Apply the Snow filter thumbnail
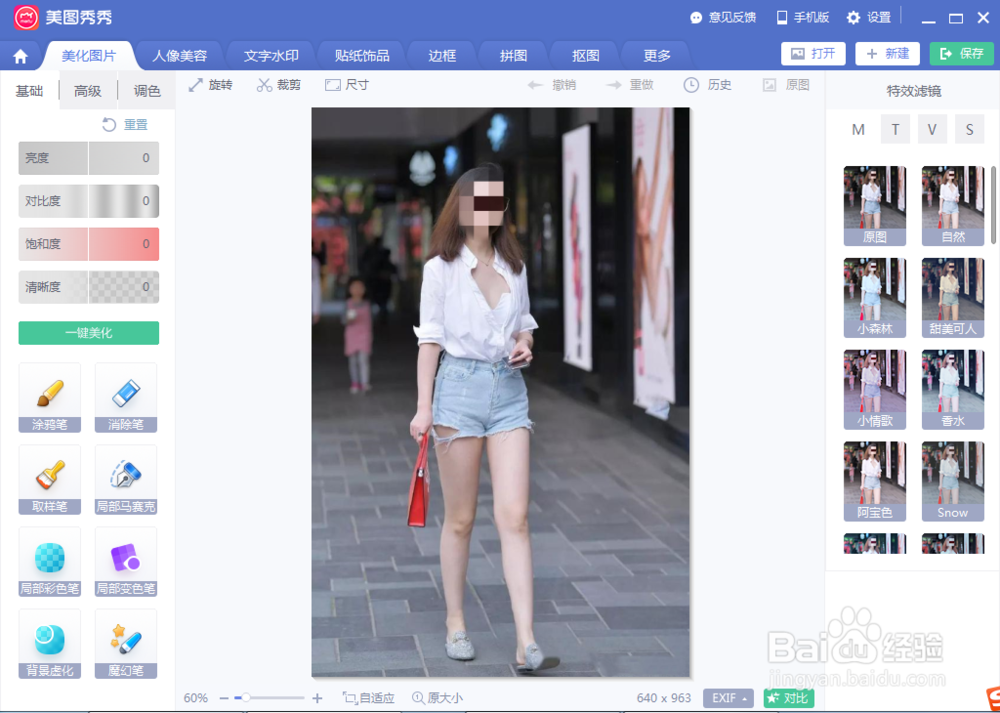 tap(953, 481)
